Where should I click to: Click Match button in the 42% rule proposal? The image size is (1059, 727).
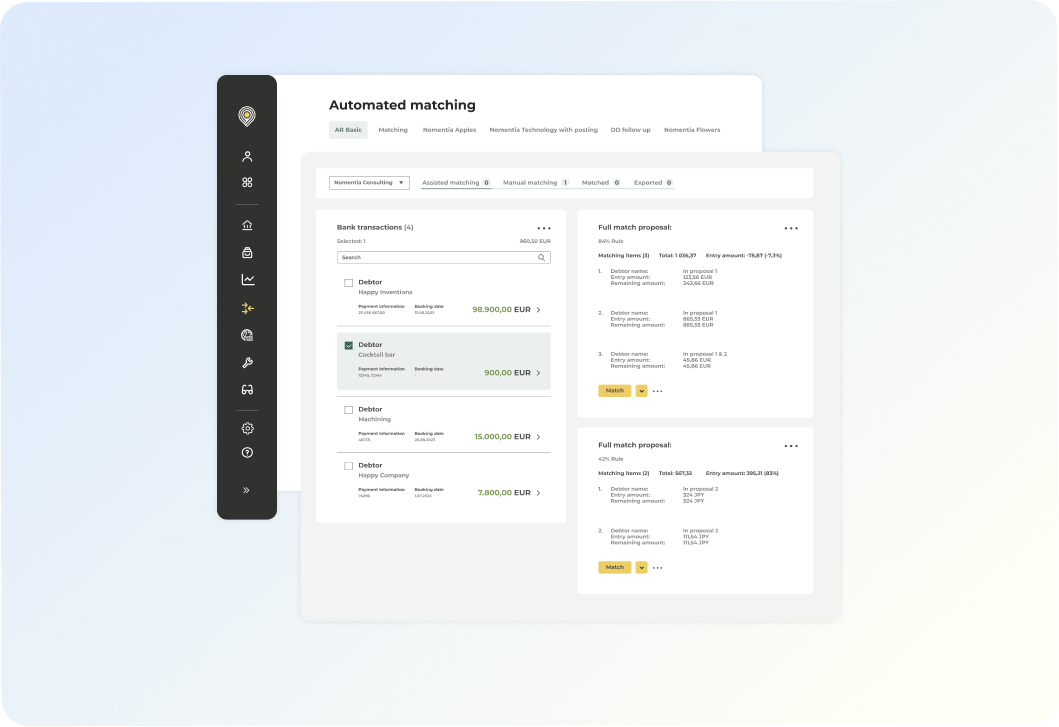[615, 568]
